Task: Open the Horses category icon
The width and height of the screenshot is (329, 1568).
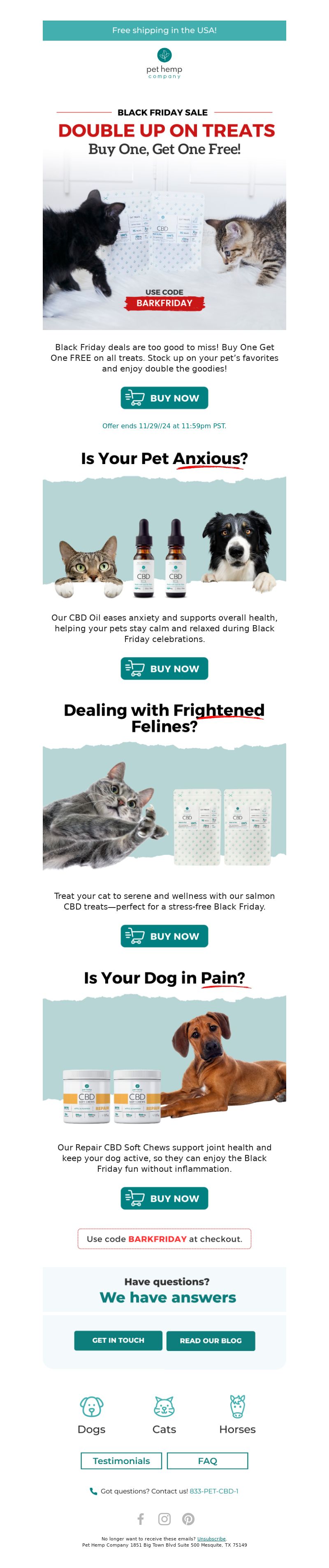Action: [237, 1406]
